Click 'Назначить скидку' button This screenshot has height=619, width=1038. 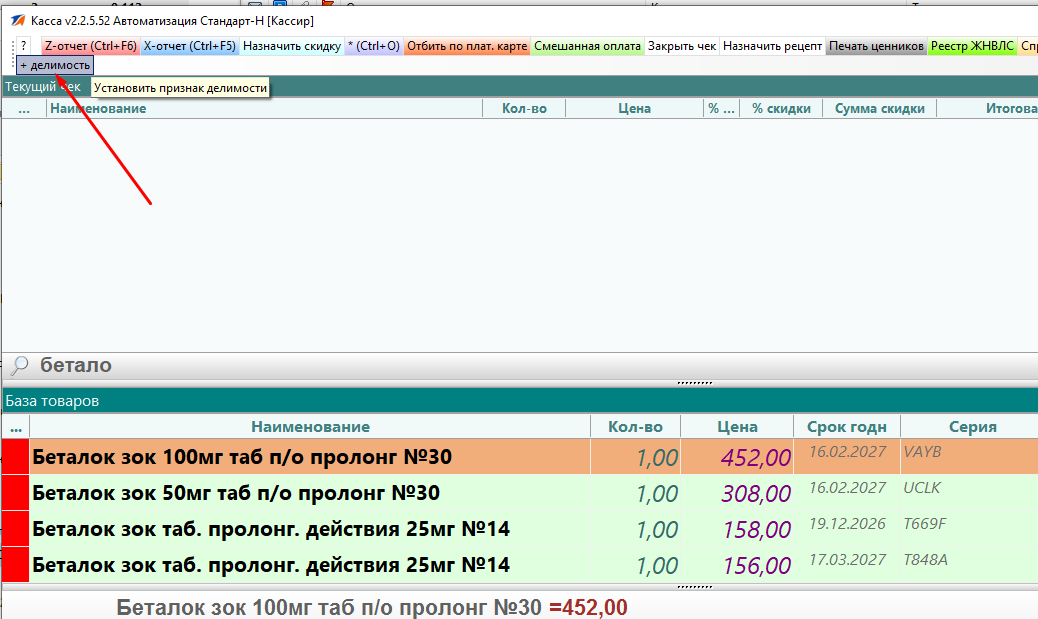pos(292,46)
